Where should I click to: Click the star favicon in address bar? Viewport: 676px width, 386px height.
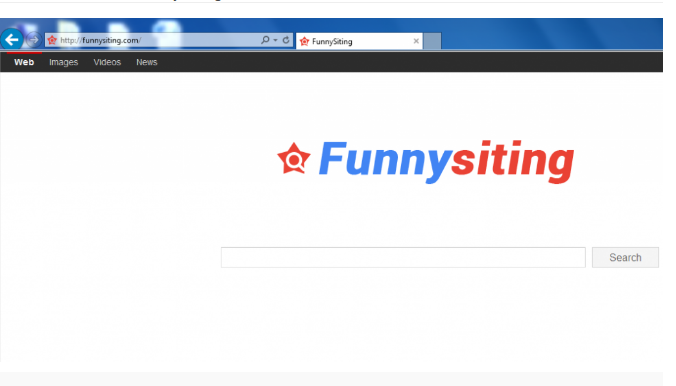[x=52, y=40]
